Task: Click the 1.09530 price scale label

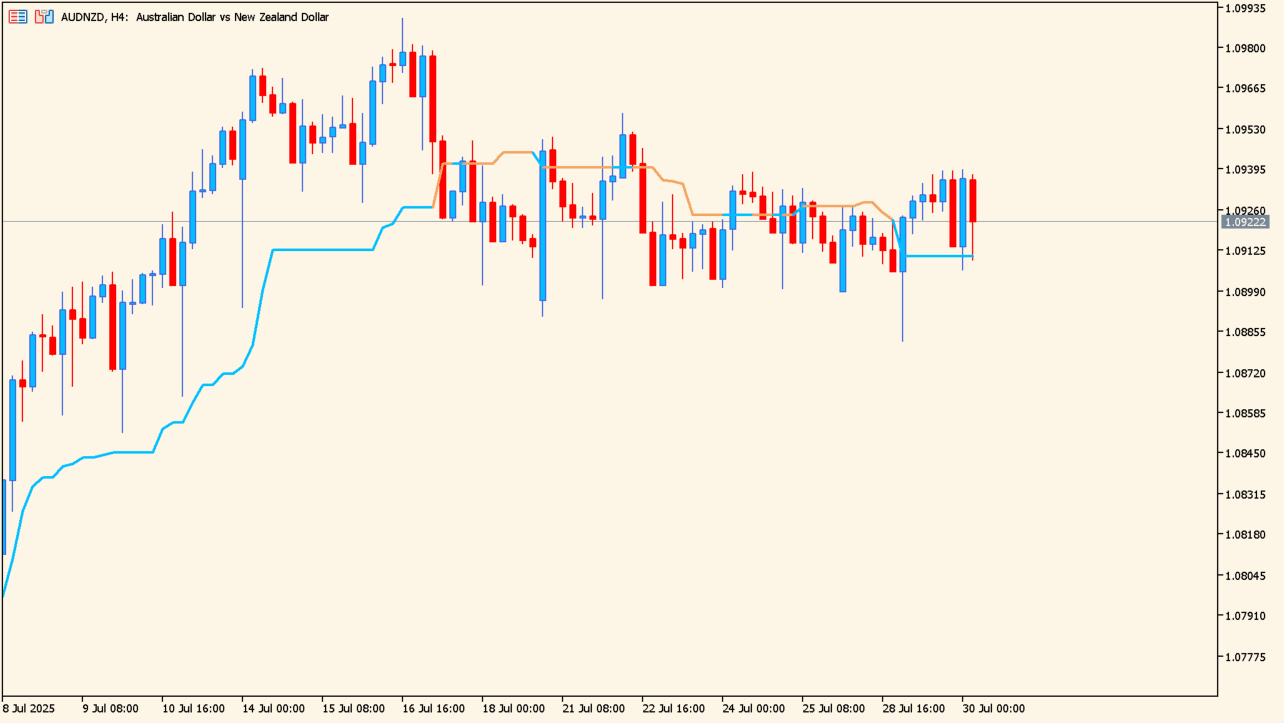Action: (1246, 129)
